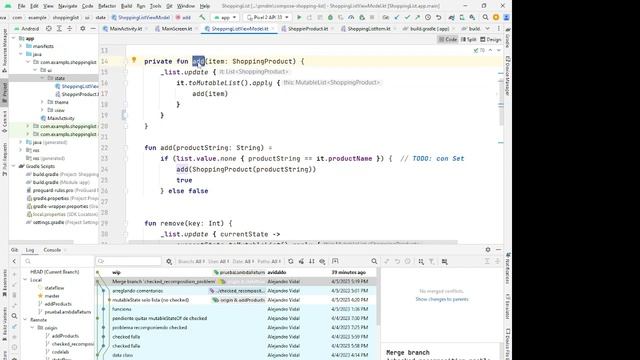Screen dimensions: 640x360
Task: Open the Build menu
Action: tap(127, 6)
